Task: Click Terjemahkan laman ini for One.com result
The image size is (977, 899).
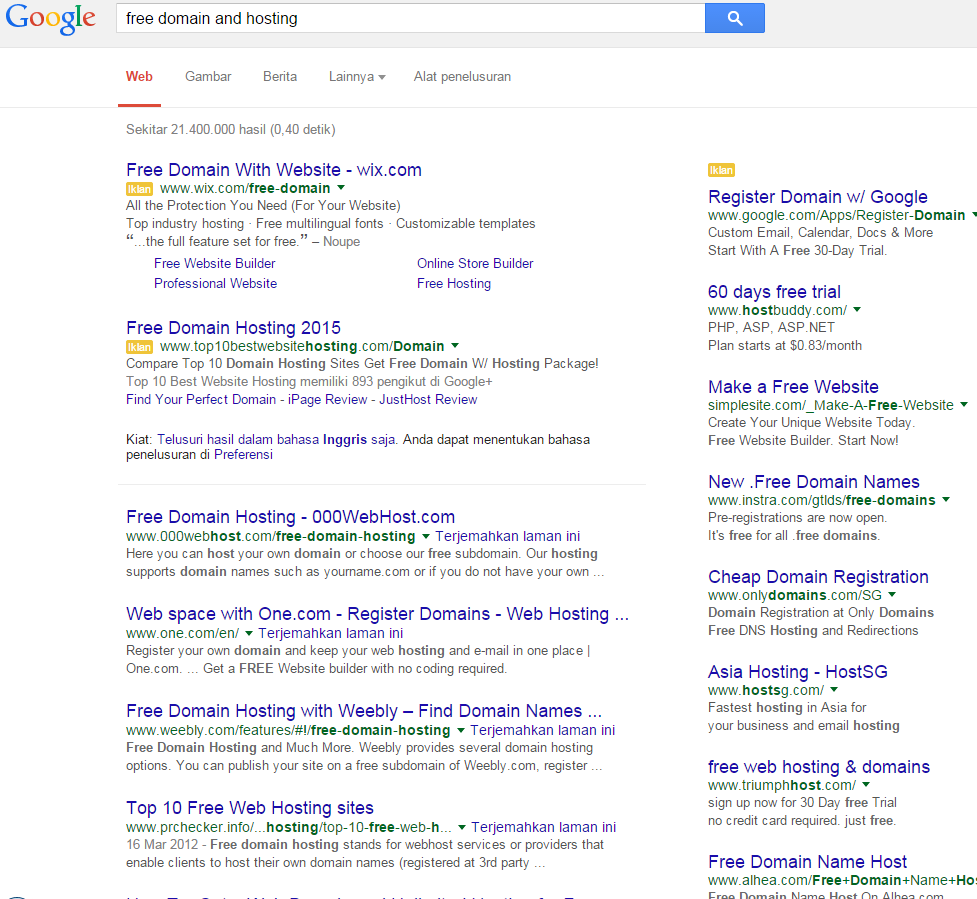Action: [x=331, y=633]
